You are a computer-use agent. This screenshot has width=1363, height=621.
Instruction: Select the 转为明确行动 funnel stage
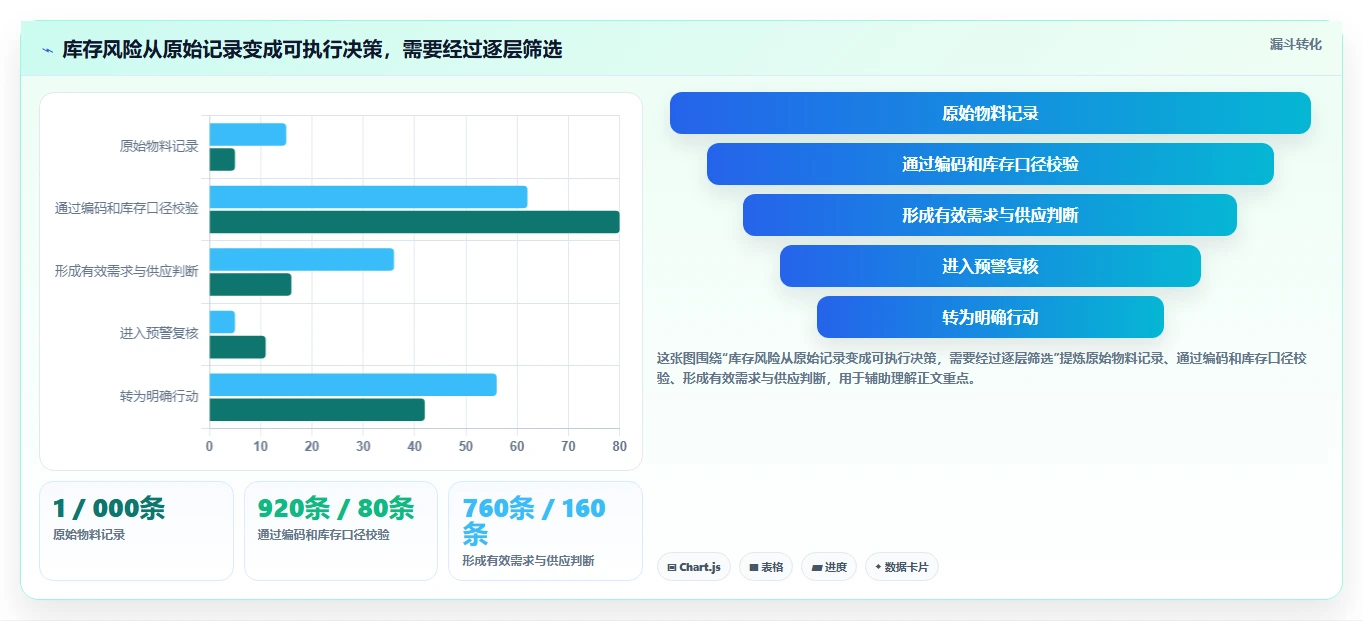(x=990, y=317)
